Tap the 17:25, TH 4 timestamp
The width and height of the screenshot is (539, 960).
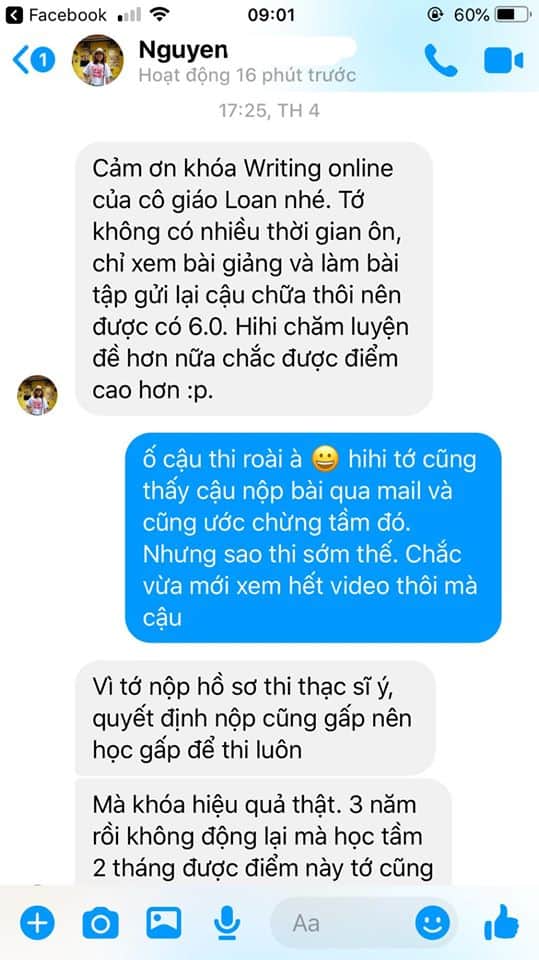pyautogui.click(x=269, y=111)
